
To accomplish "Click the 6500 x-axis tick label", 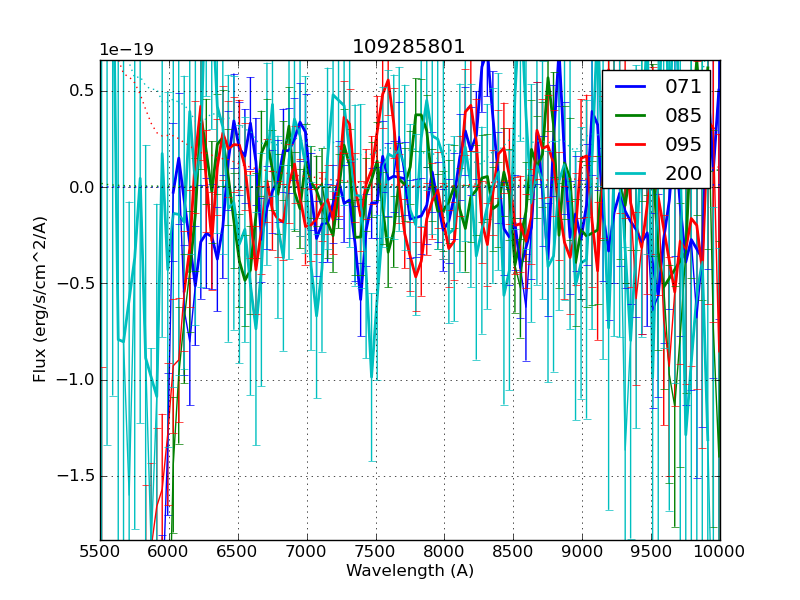I will click(238, 551).
